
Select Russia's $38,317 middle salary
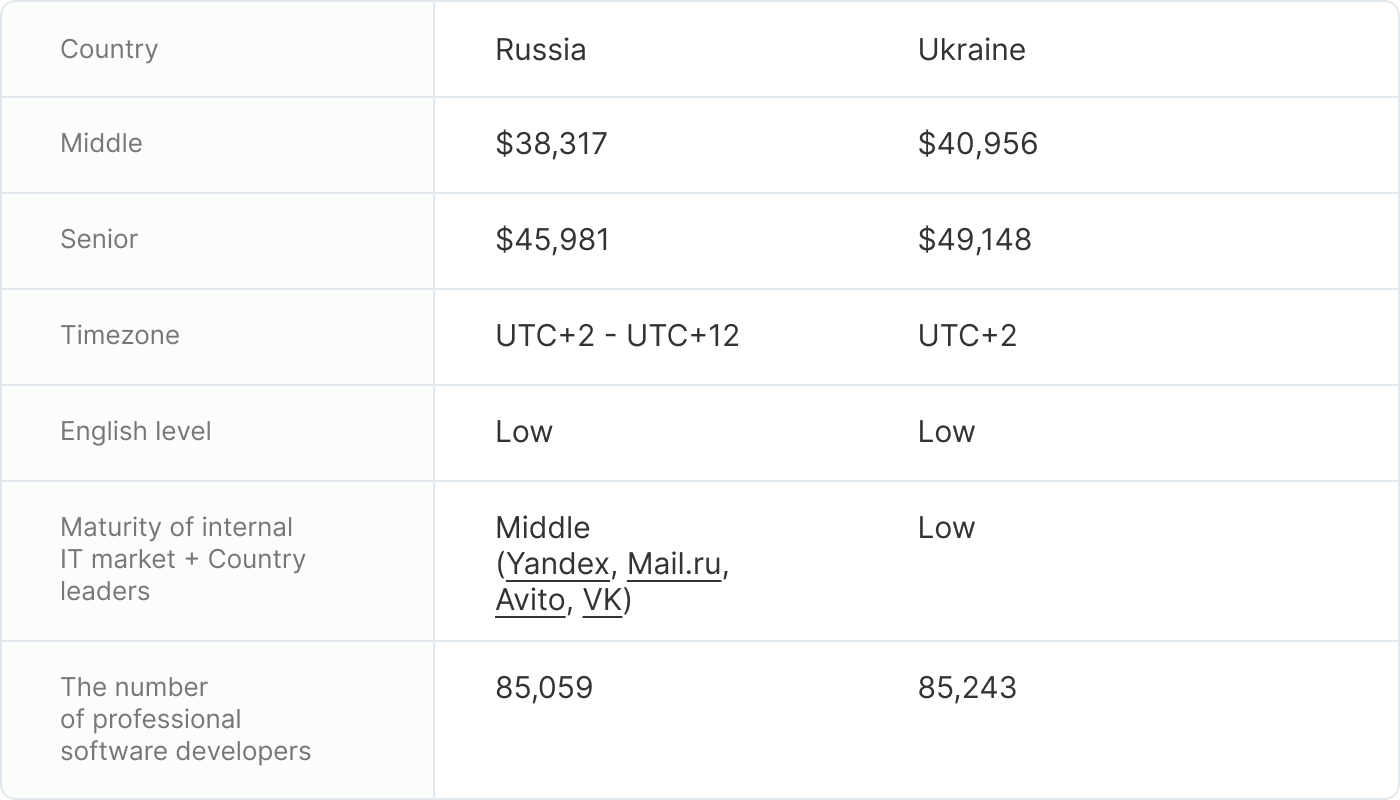click(x=551, y=144)
